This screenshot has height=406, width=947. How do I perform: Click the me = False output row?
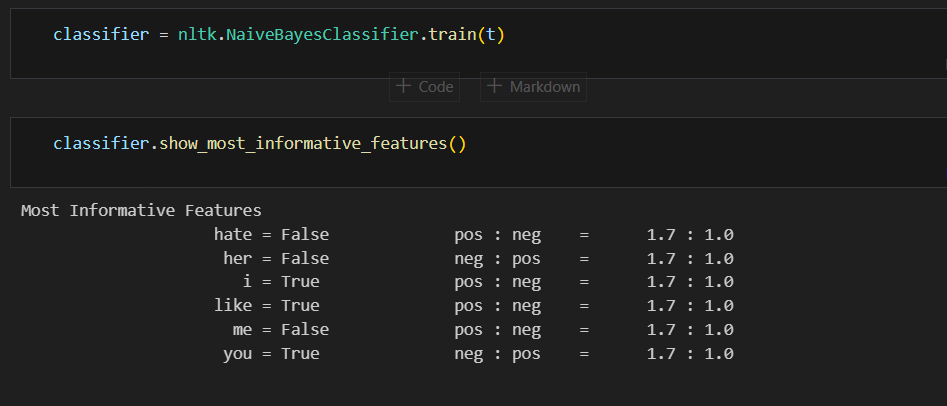[x=483, y=329]
